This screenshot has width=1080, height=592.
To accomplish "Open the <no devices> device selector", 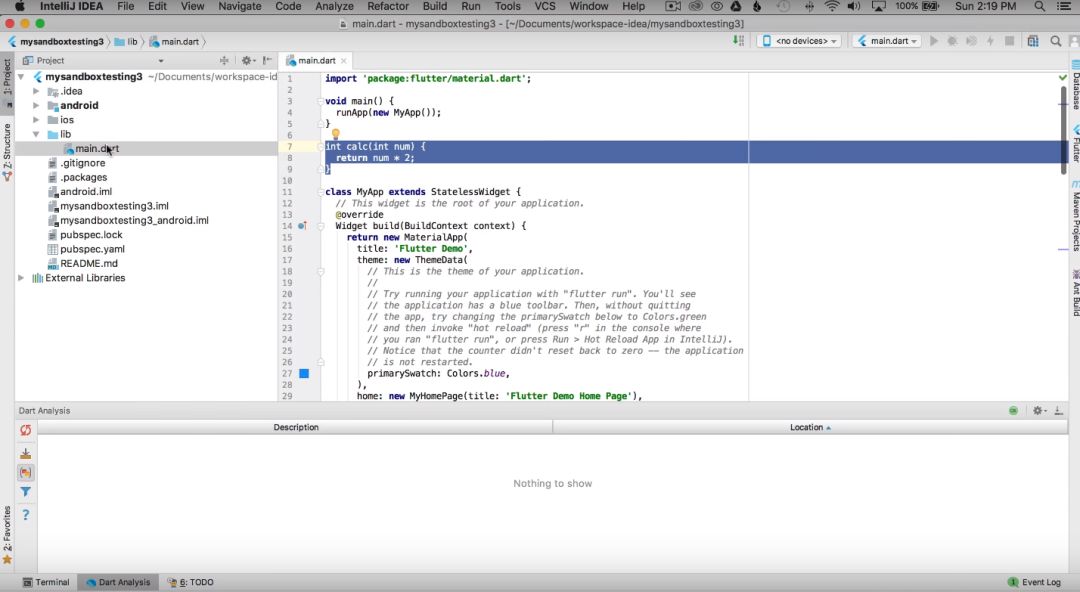I will [800, 41].
